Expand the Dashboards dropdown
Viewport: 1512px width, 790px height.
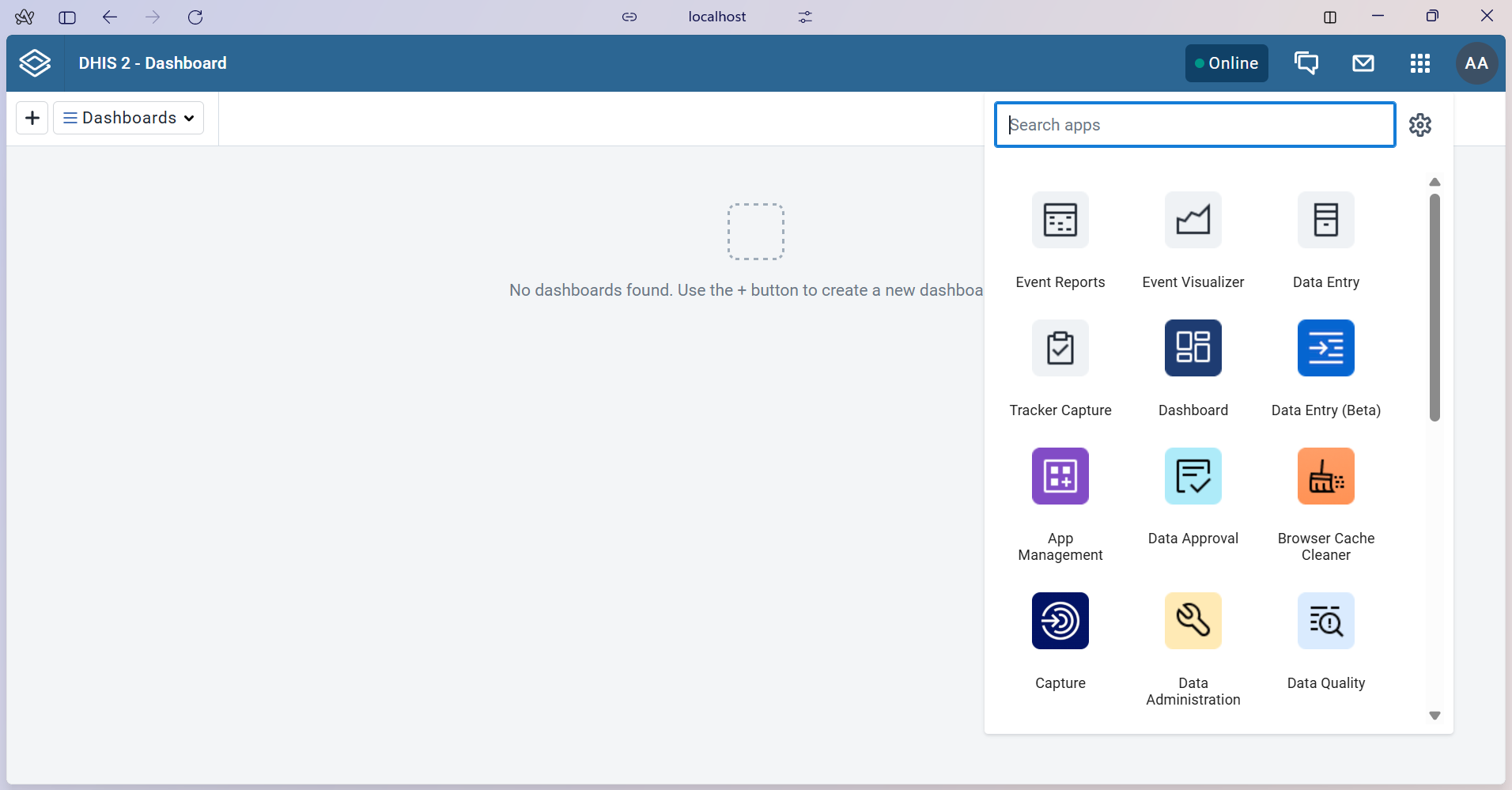(x=129, y=118)
